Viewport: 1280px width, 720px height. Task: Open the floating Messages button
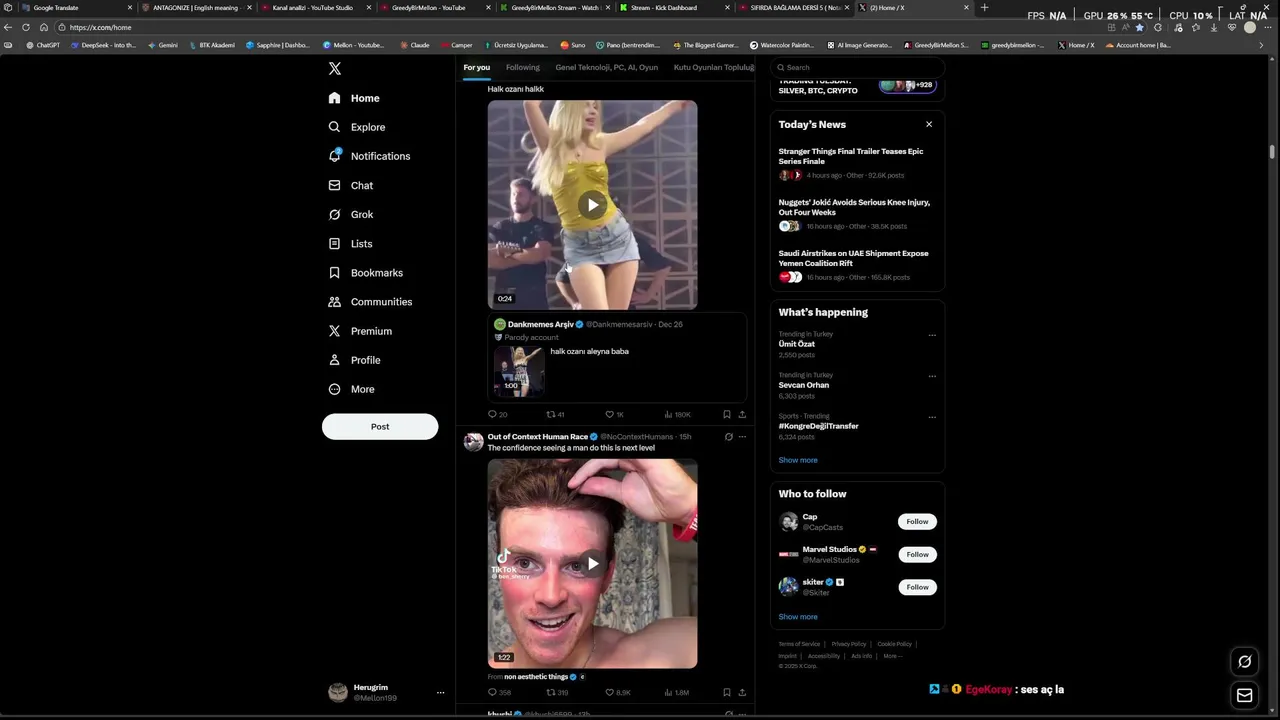(1245, 696)
